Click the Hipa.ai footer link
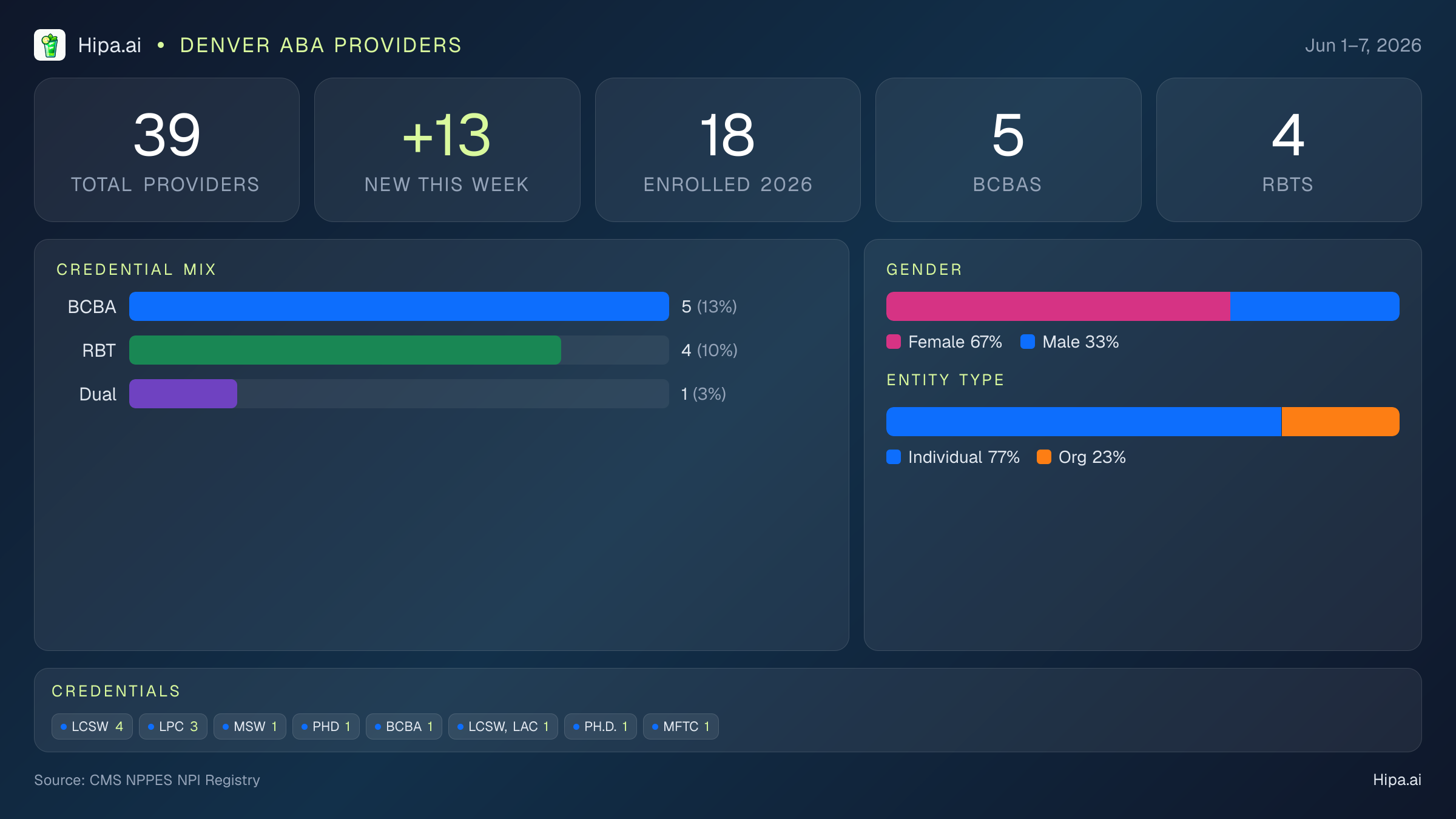This screenshot has width=1456, height=819. pos(1397,780)
